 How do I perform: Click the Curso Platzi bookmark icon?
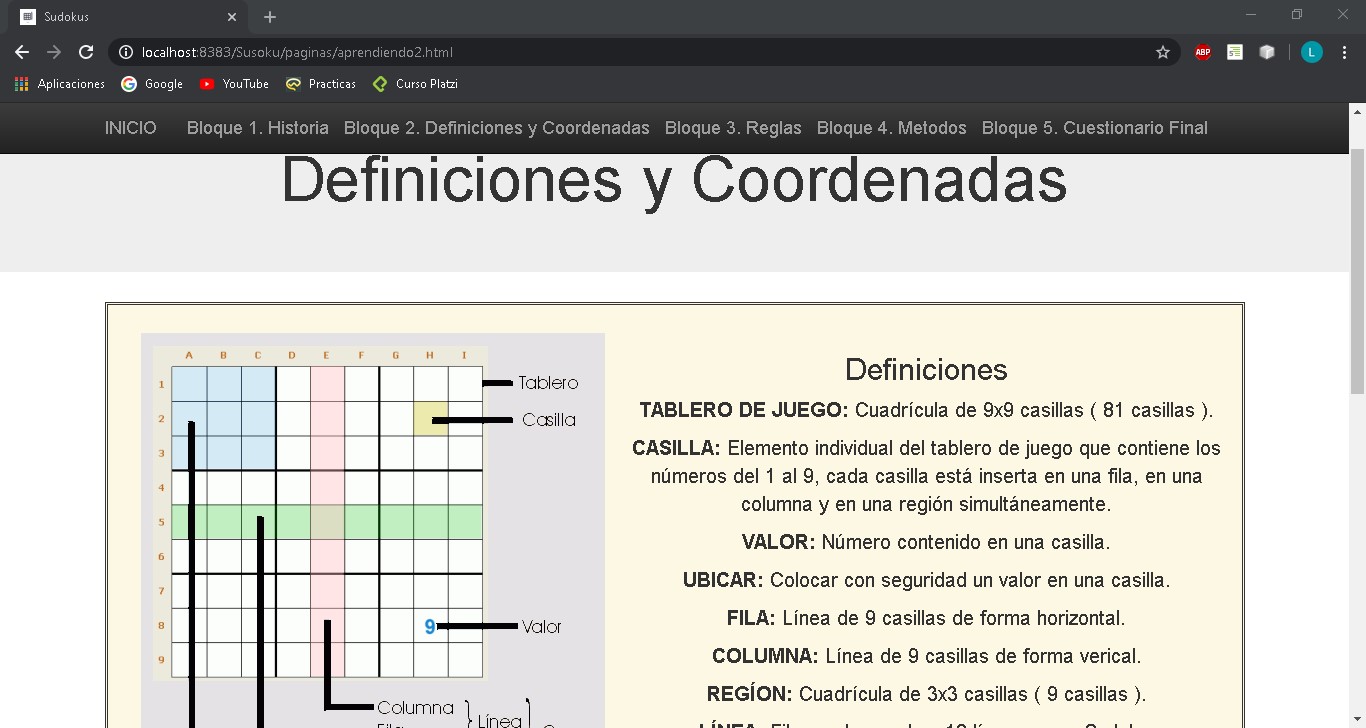click(379, 84)
